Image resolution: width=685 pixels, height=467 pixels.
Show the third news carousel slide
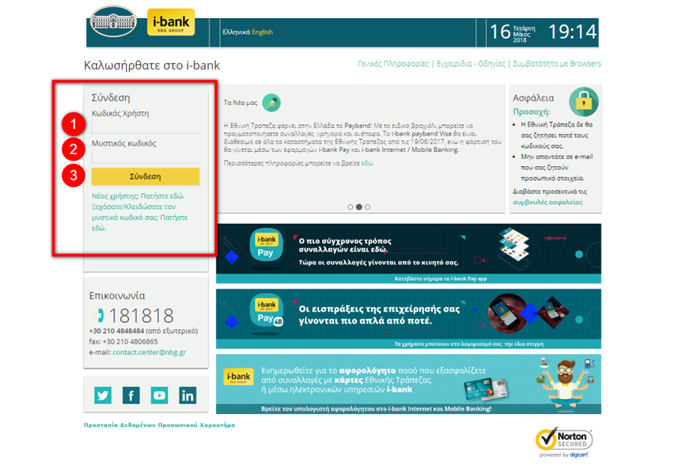(x=367, y=207)
